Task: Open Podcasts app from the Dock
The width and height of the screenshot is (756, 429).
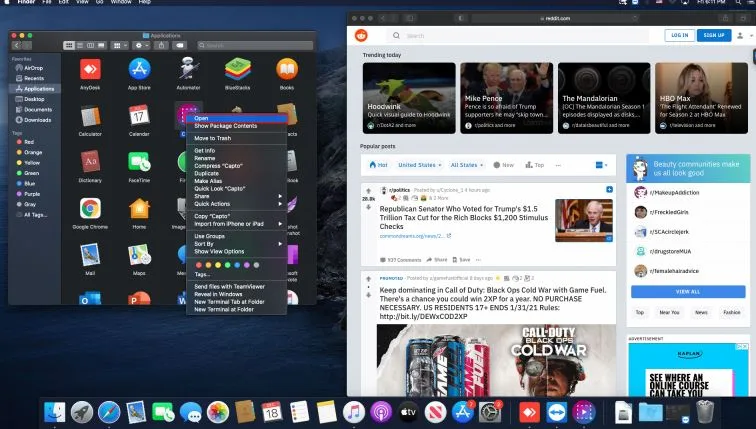Action: 381,413
